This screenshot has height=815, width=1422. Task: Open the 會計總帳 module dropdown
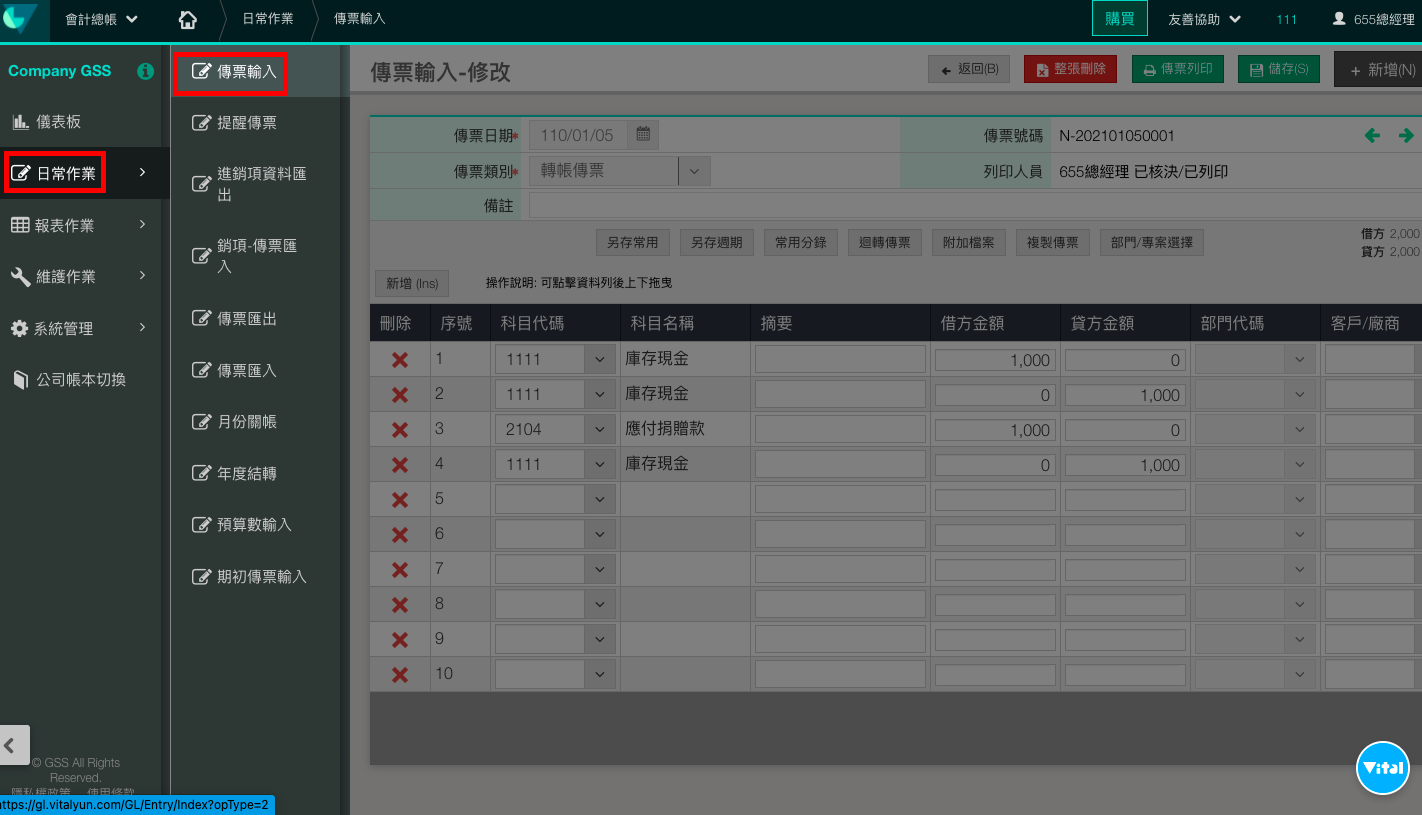tap(101, 20)
